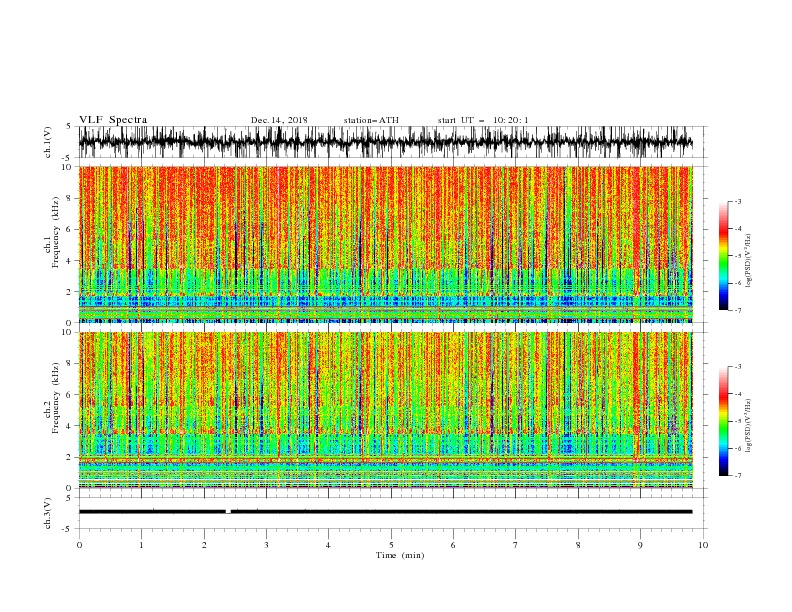Click the "station=ATH" header label
The image size is (792, 612).
(x=371, y=120)
